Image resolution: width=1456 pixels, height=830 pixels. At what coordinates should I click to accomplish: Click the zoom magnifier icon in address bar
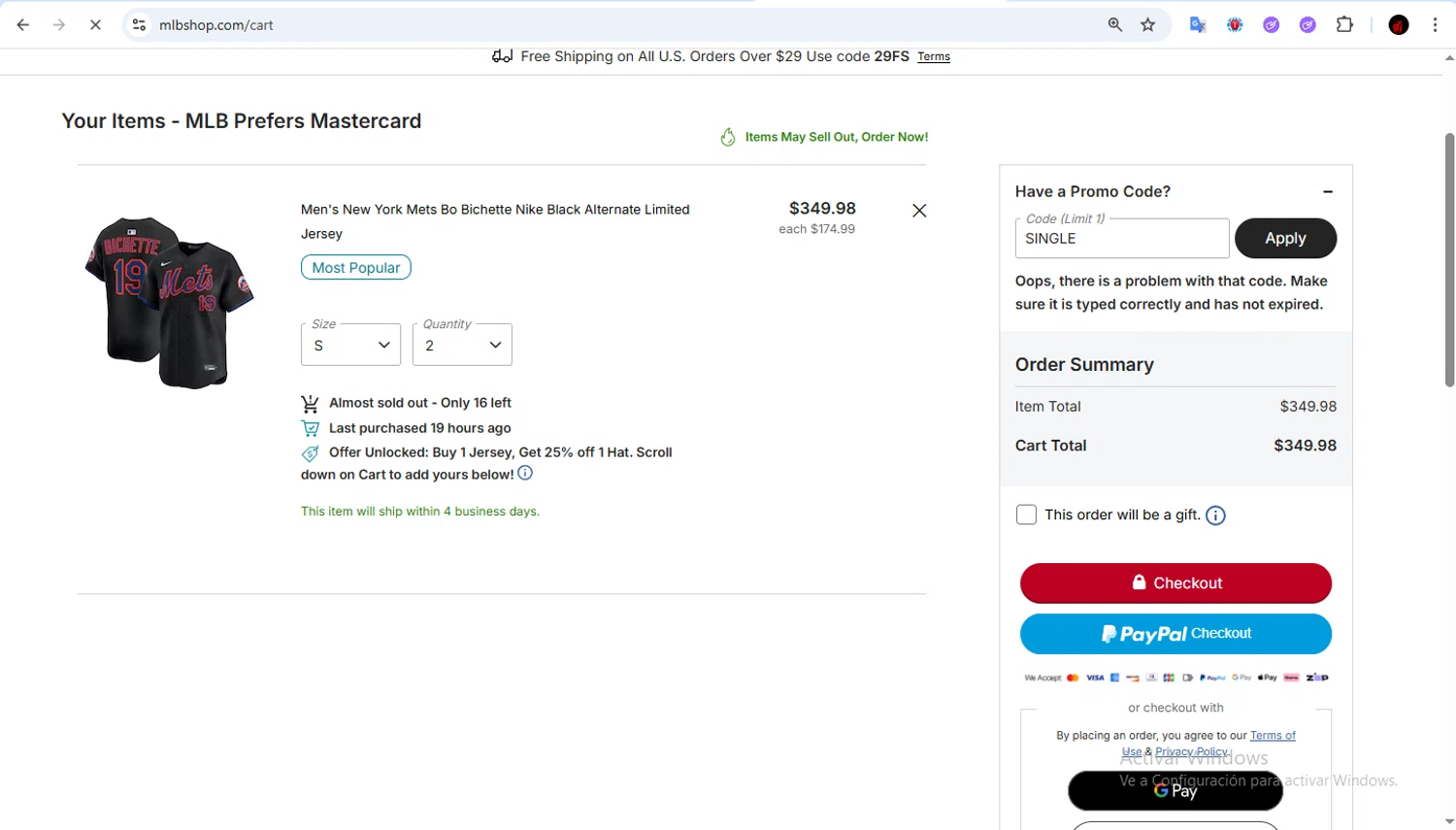pyautogui.click(x=1115, y=25)
